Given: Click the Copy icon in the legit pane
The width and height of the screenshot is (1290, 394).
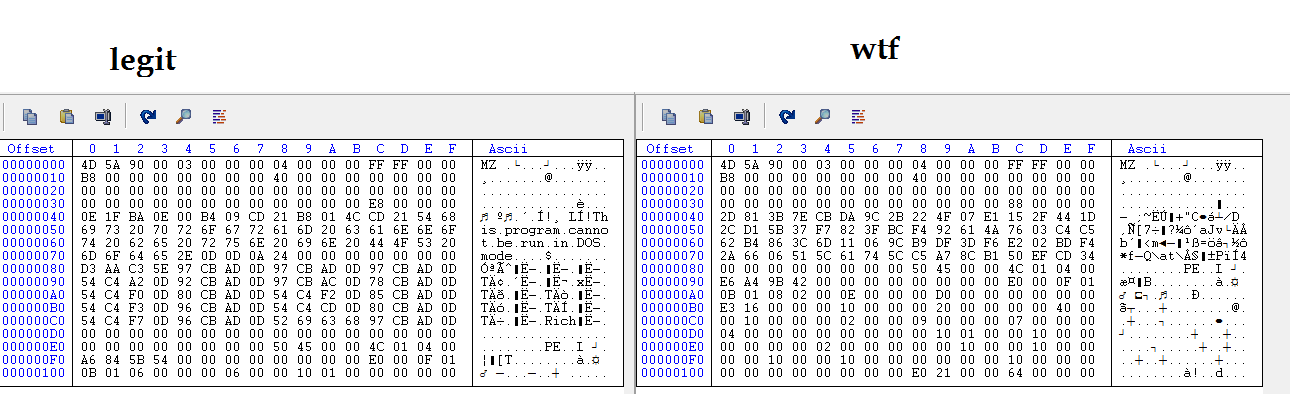Looking at the screenshot, I should (30, 116).
